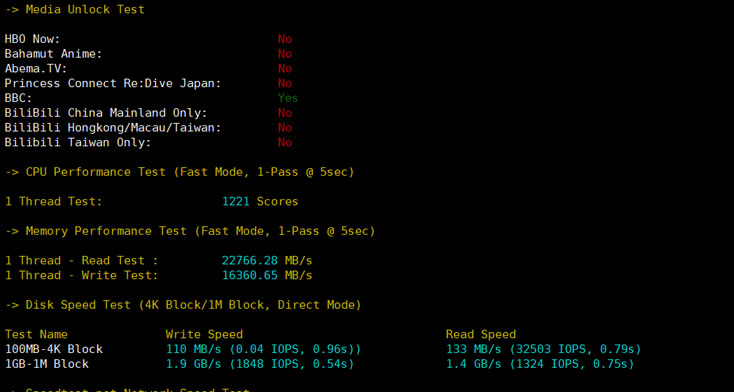This screenshot has width=734, height=392.
Task: Click the '1.9 GB/s' write speed entry
Action: (x=260, y=364)
